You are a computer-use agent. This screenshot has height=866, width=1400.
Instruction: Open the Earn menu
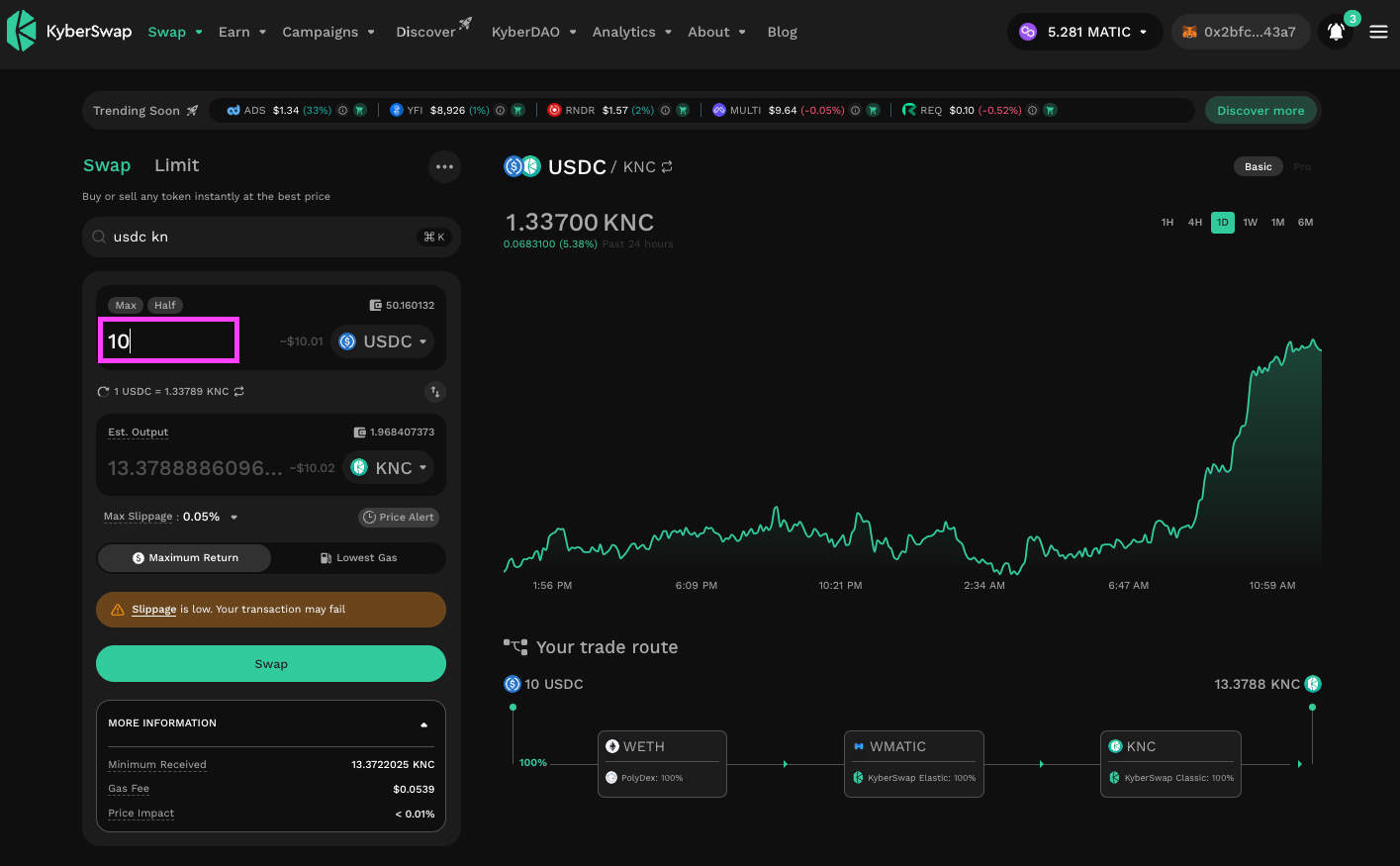tap(242, 32)
